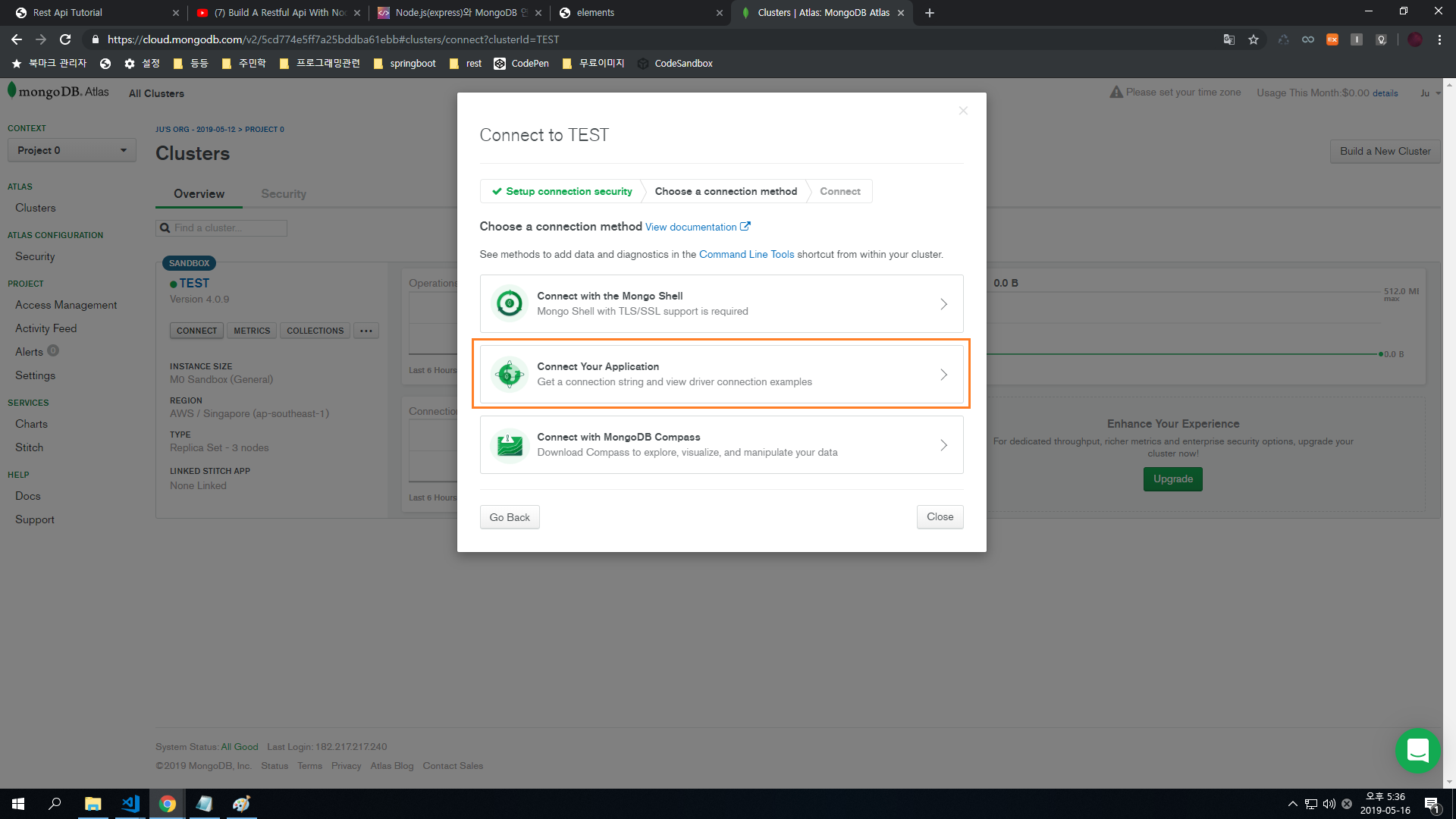
Task: Open the All Clusters link
Action: tap(156, 93)
